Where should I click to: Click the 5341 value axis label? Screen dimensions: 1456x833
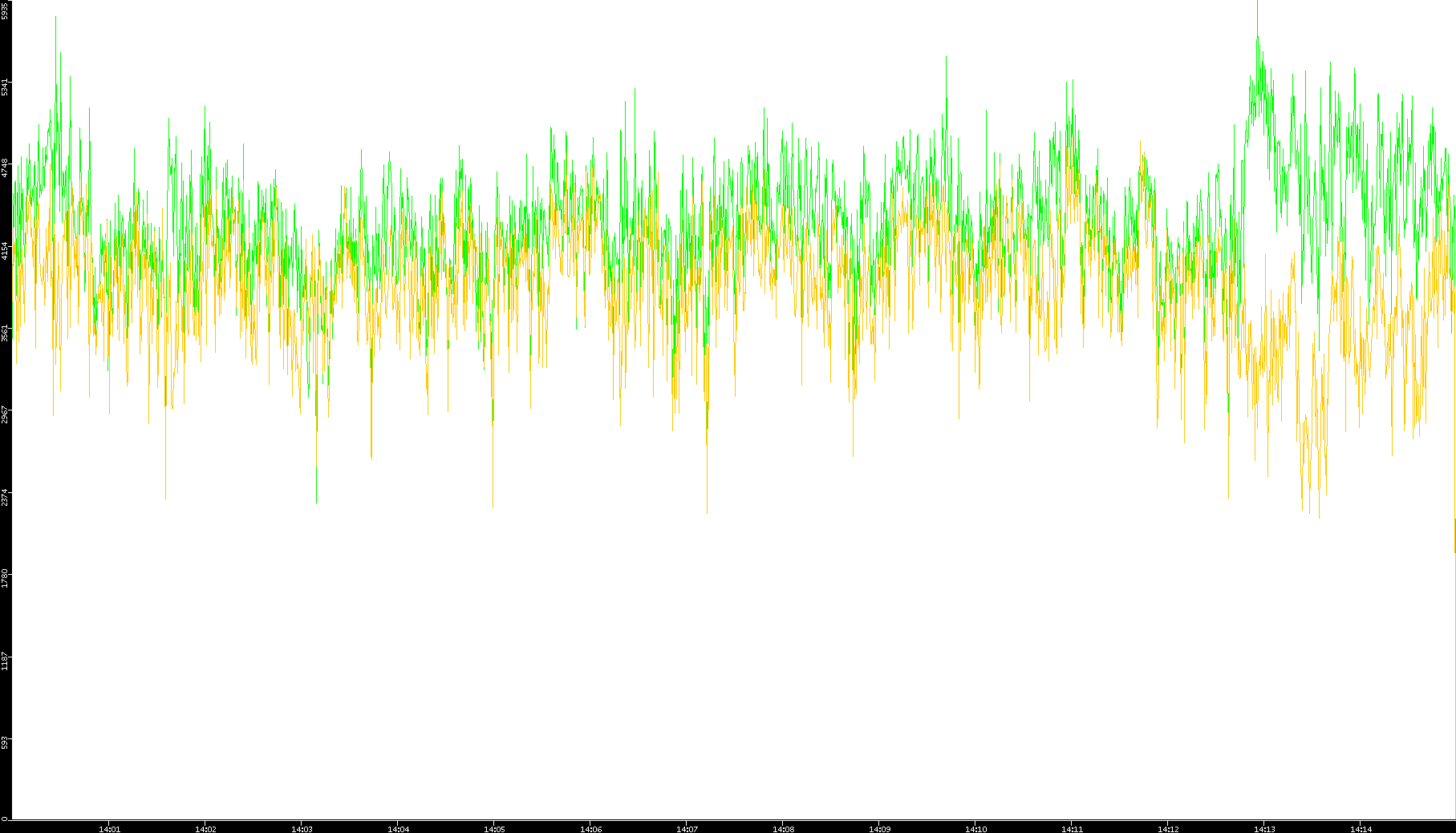coord(5,87)
